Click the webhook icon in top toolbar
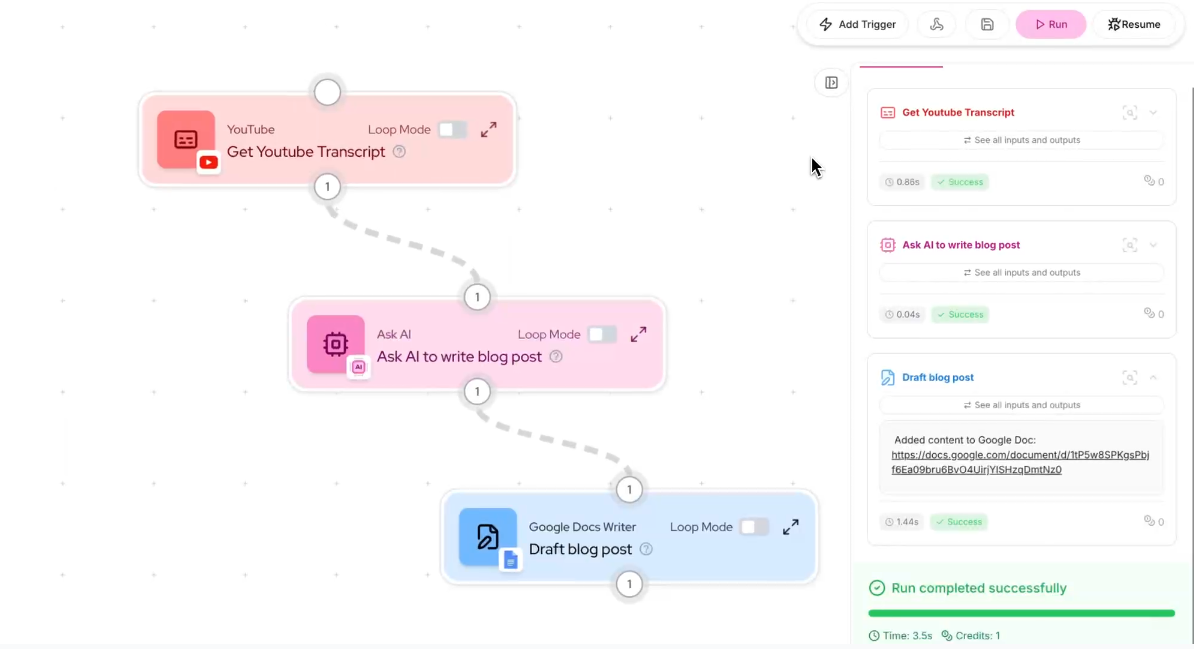 point(937,24)
